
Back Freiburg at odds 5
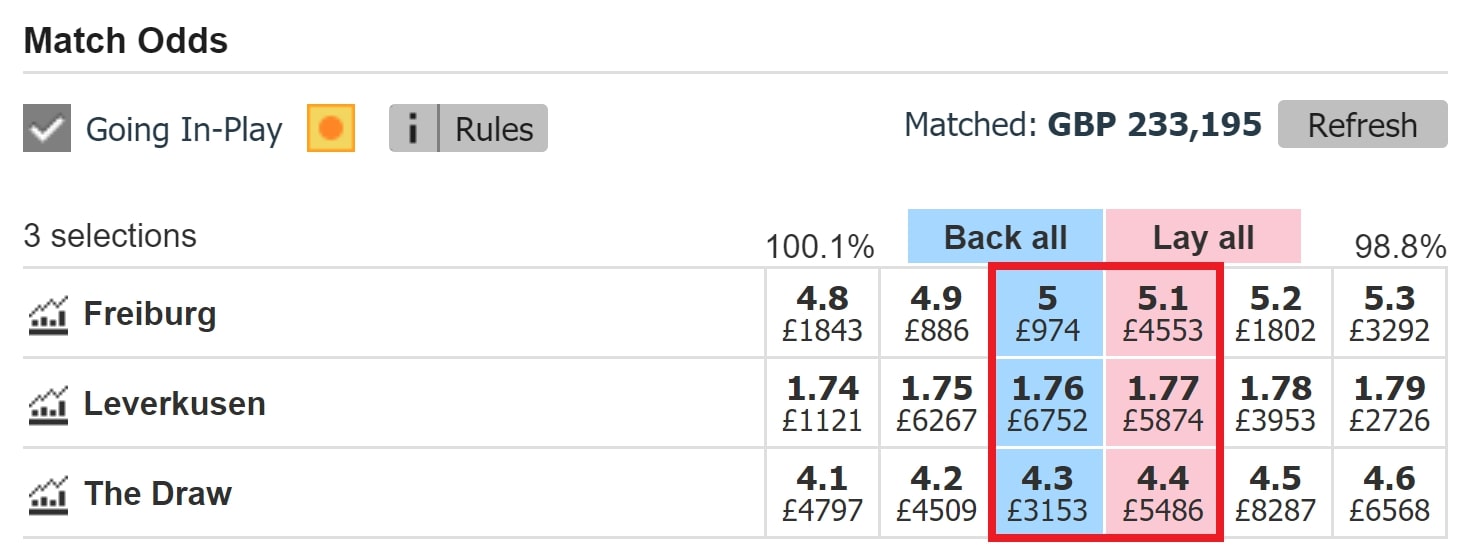pos(1047,313)
